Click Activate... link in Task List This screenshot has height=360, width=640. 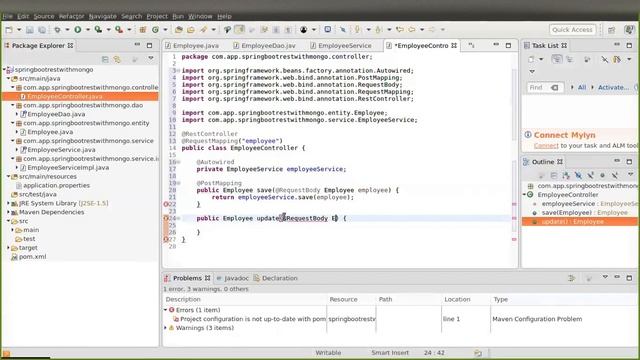613,87
